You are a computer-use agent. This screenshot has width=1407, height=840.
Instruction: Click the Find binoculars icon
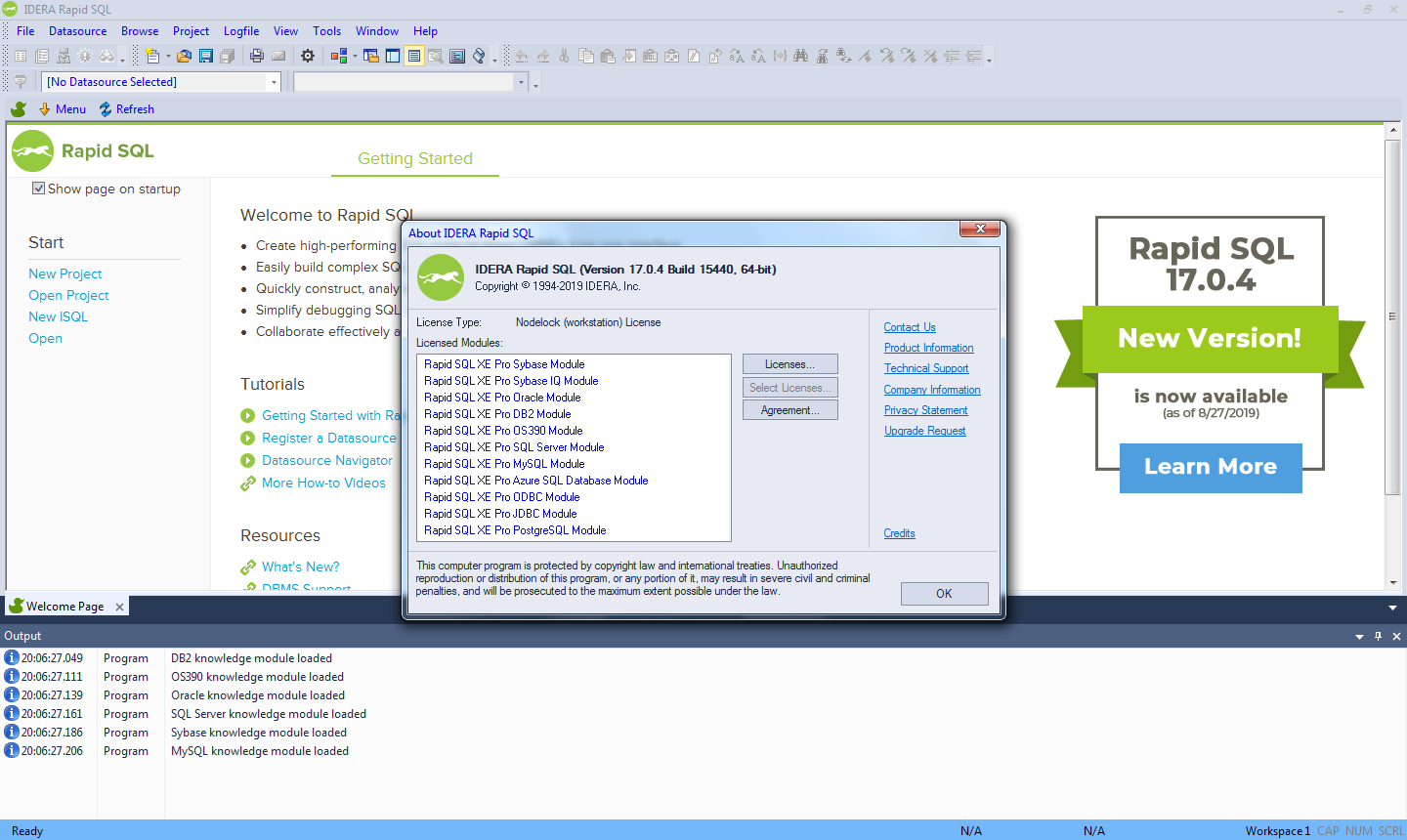point(801,56)
